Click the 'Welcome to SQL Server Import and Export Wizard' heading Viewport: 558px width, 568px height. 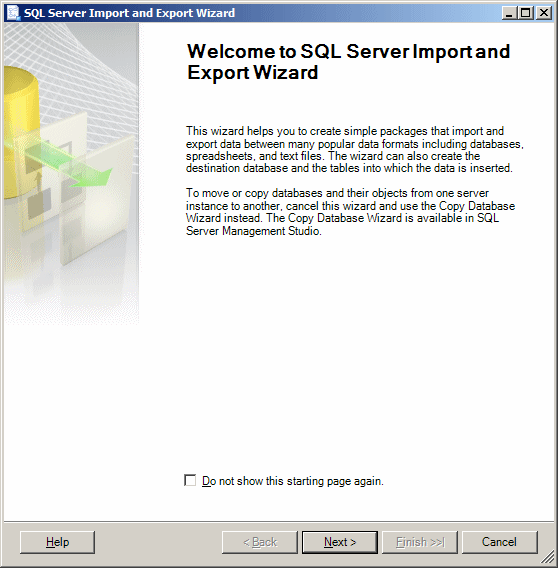[x=348, y=62]
